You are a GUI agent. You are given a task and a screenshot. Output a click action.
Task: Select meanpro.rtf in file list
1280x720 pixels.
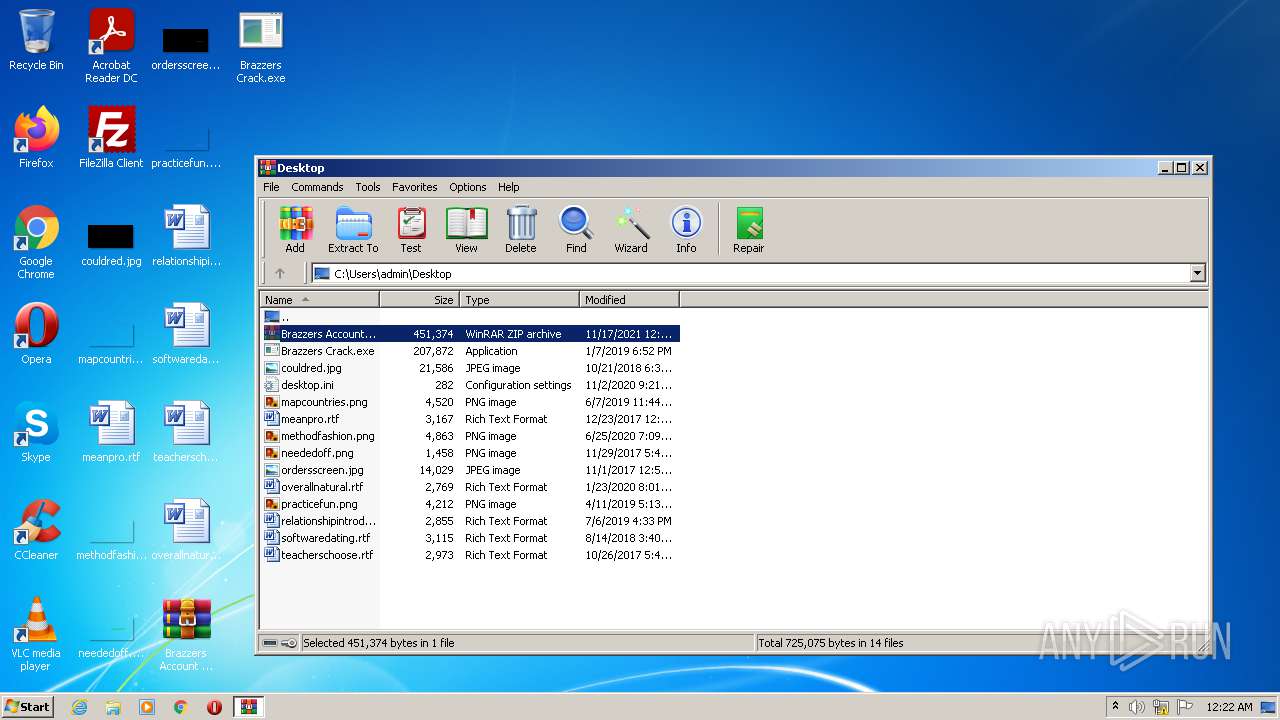471,419
